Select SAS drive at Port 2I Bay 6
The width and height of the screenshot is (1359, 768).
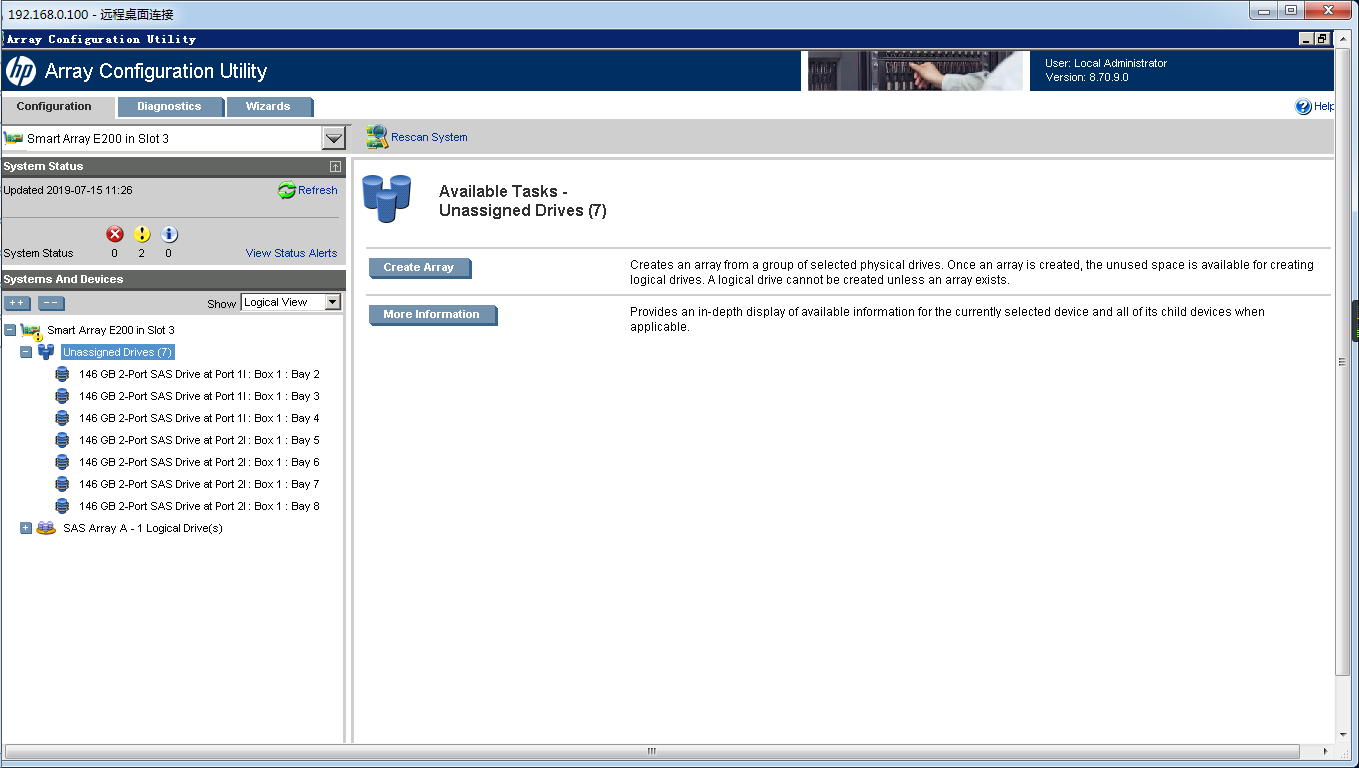[x=200, y=462]
